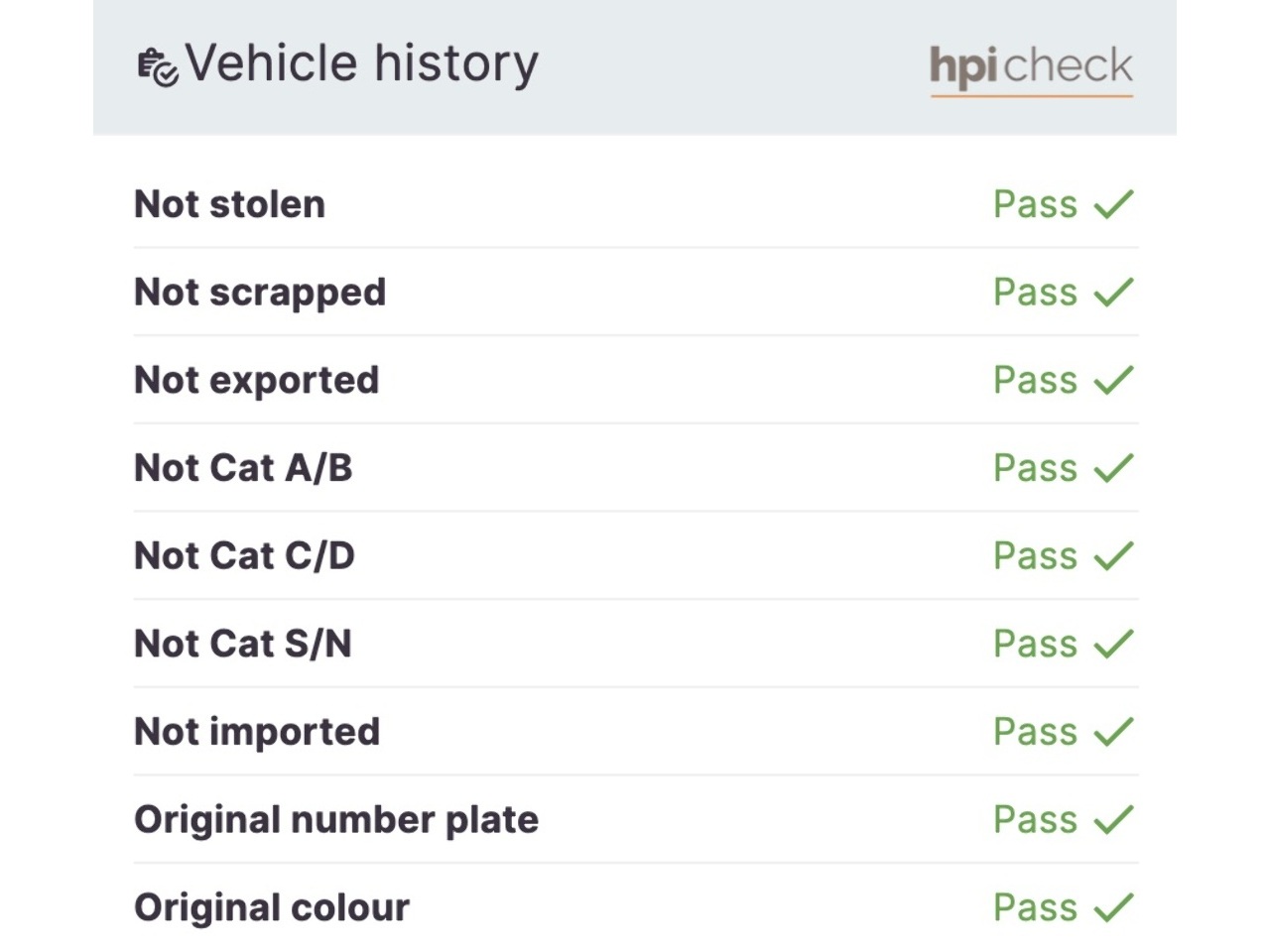Select the Not stolen label
Viewport: 1270px width, 952px height.
229,204
